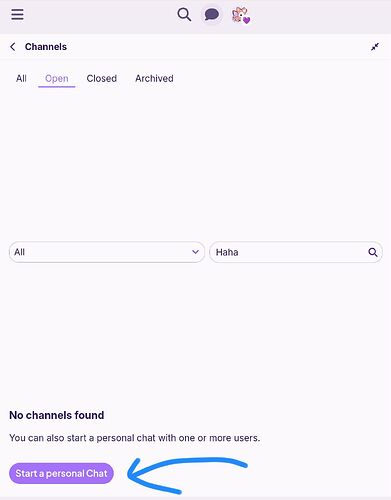Show the Closed channels tab
Viewport: 391px width, 500px height.
click(102, 79)
